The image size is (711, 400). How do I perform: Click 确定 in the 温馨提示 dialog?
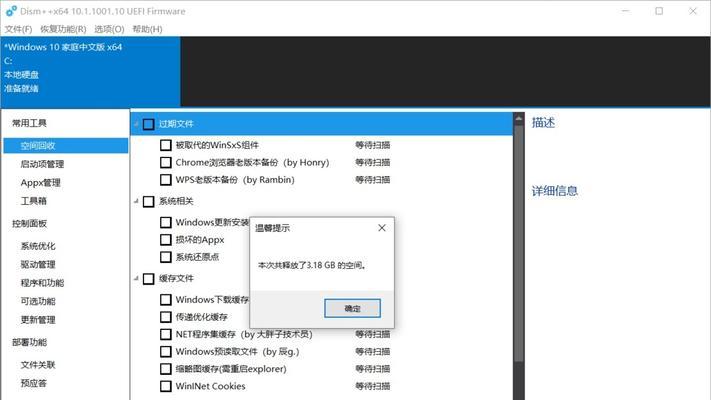[352, 308]
